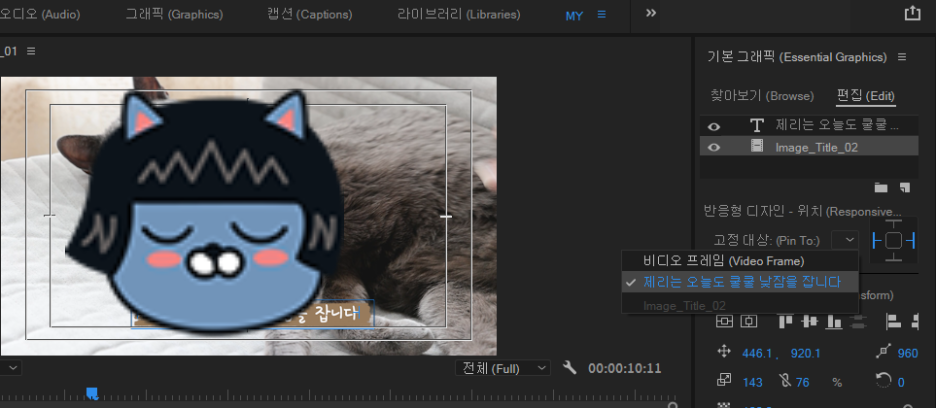
Task: Click the Align Vertical Center icon
Action: click(x=809, y=321)
